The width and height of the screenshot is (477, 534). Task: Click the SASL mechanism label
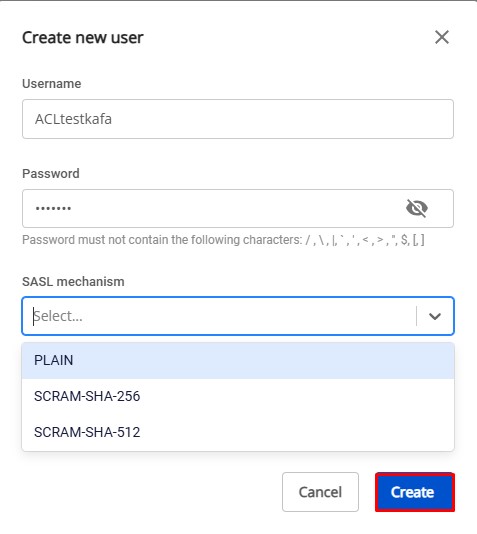coord(73,282)
